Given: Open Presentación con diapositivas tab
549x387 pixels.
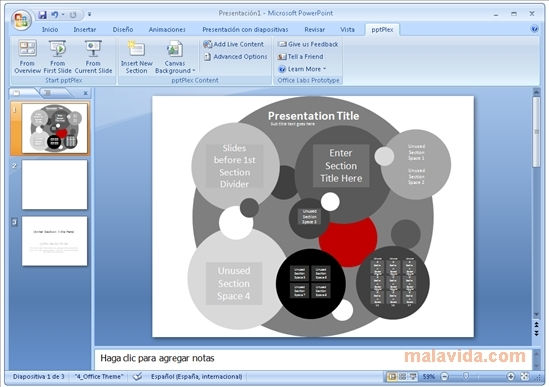Looking at the screenshot, I should click(245, 30).
